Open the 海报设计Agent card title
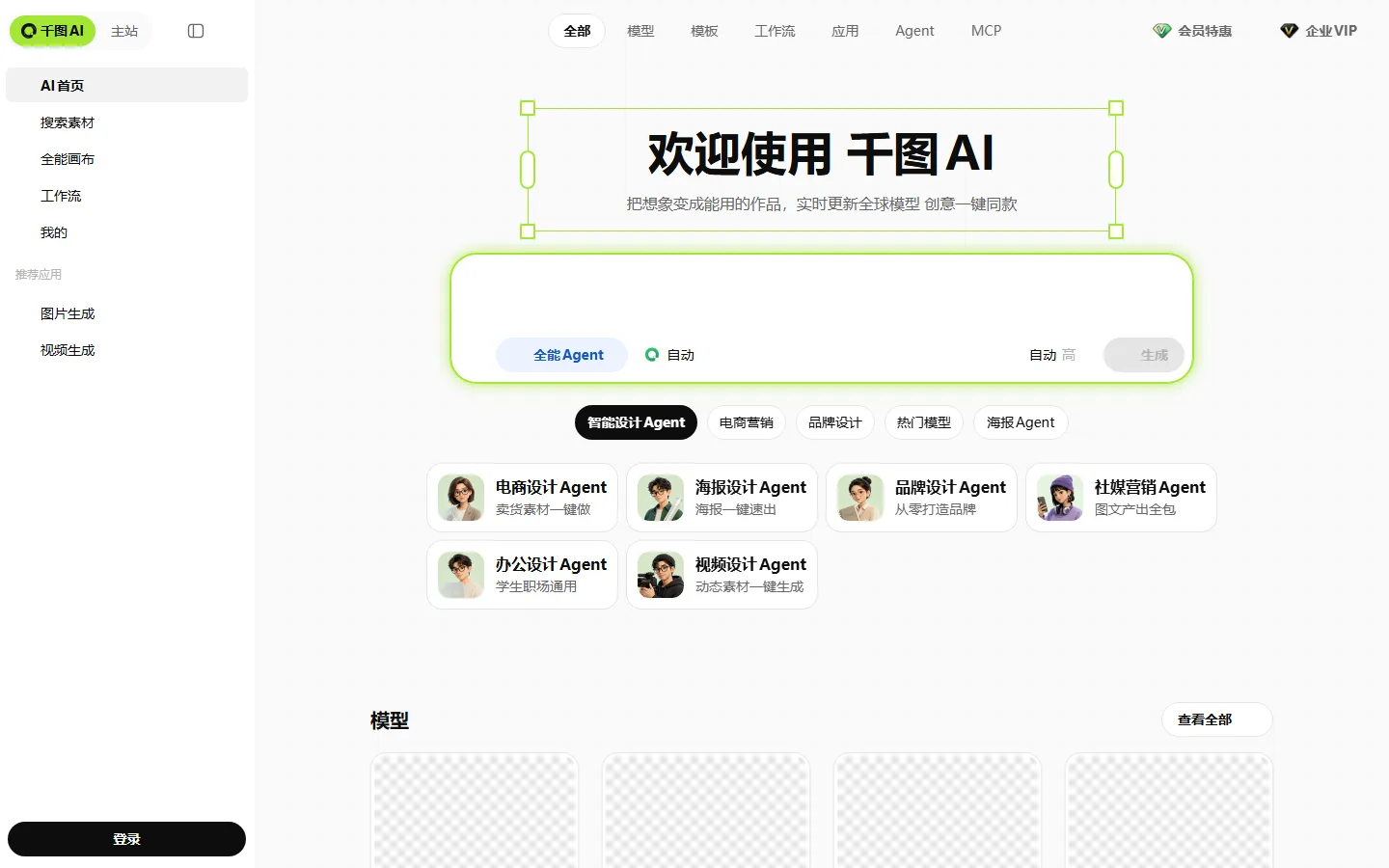 tap(750, 487)
